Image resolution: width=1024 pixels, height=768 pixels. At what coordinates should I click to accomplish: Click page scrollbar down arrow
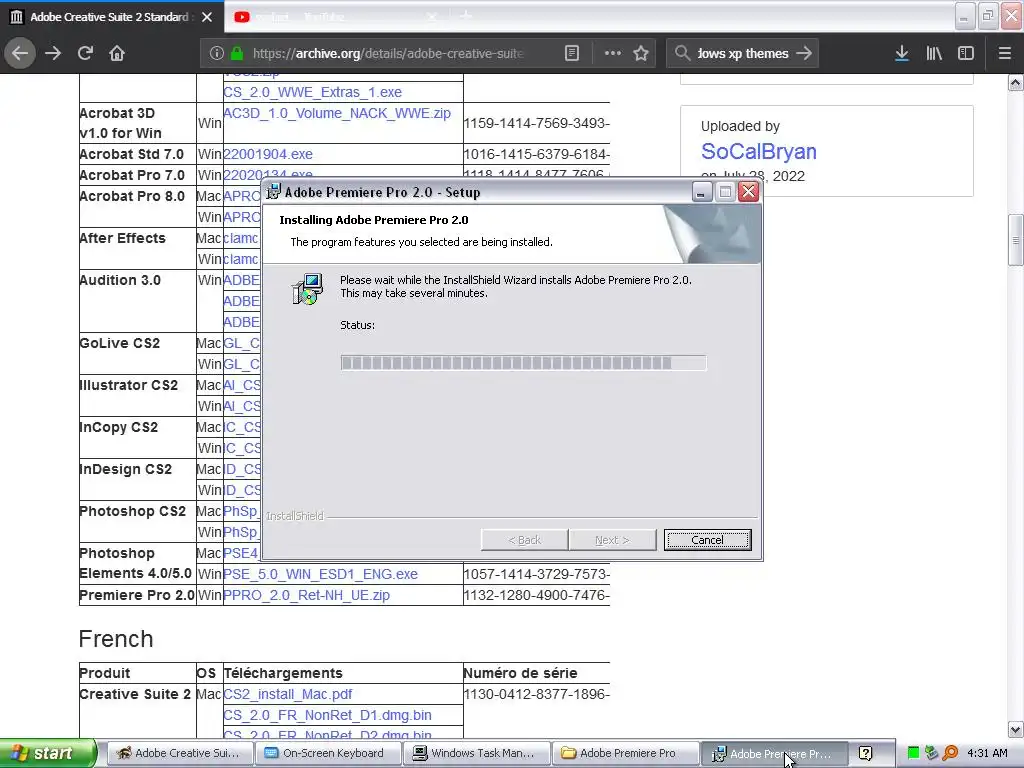1015,729
